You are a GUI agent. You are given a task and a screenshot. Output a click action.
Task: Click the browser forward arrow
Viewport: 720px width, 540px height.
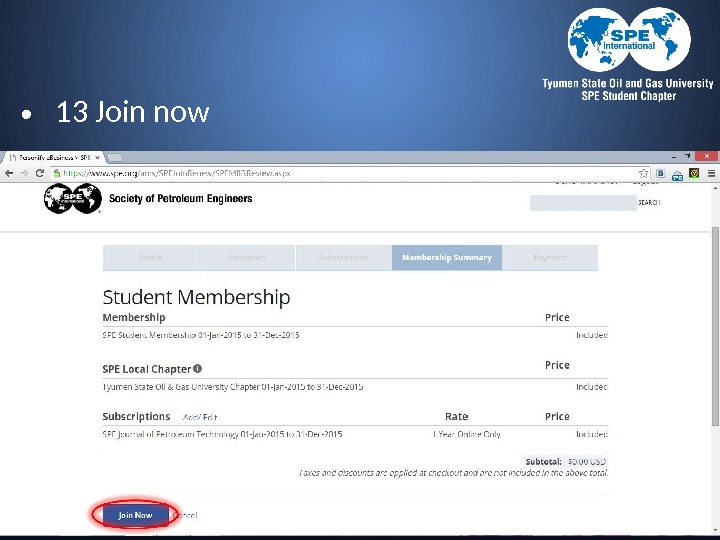tap(24, 173)
